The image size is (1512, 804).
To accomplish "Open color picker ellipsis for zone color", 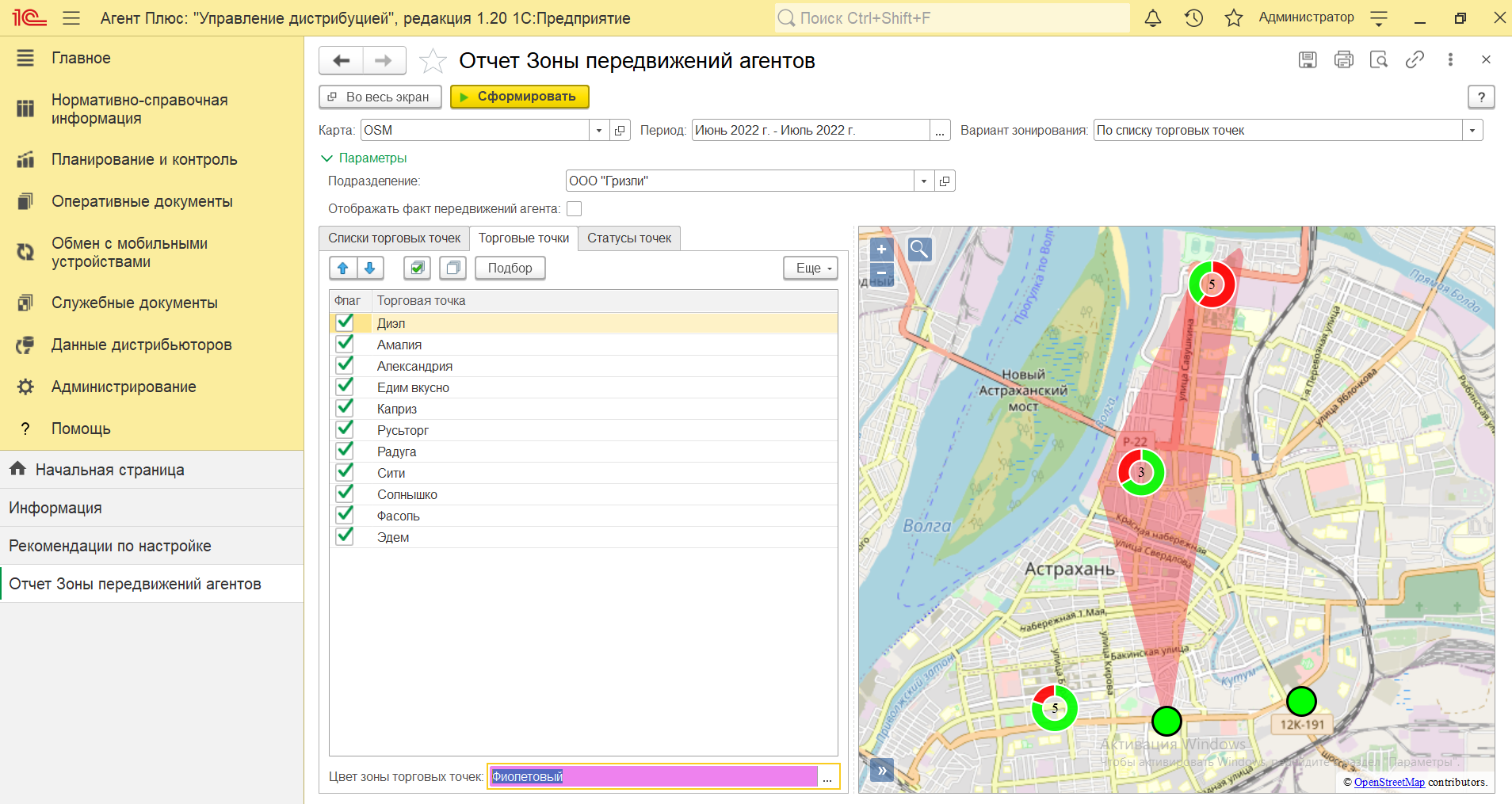I will [827, 776].
